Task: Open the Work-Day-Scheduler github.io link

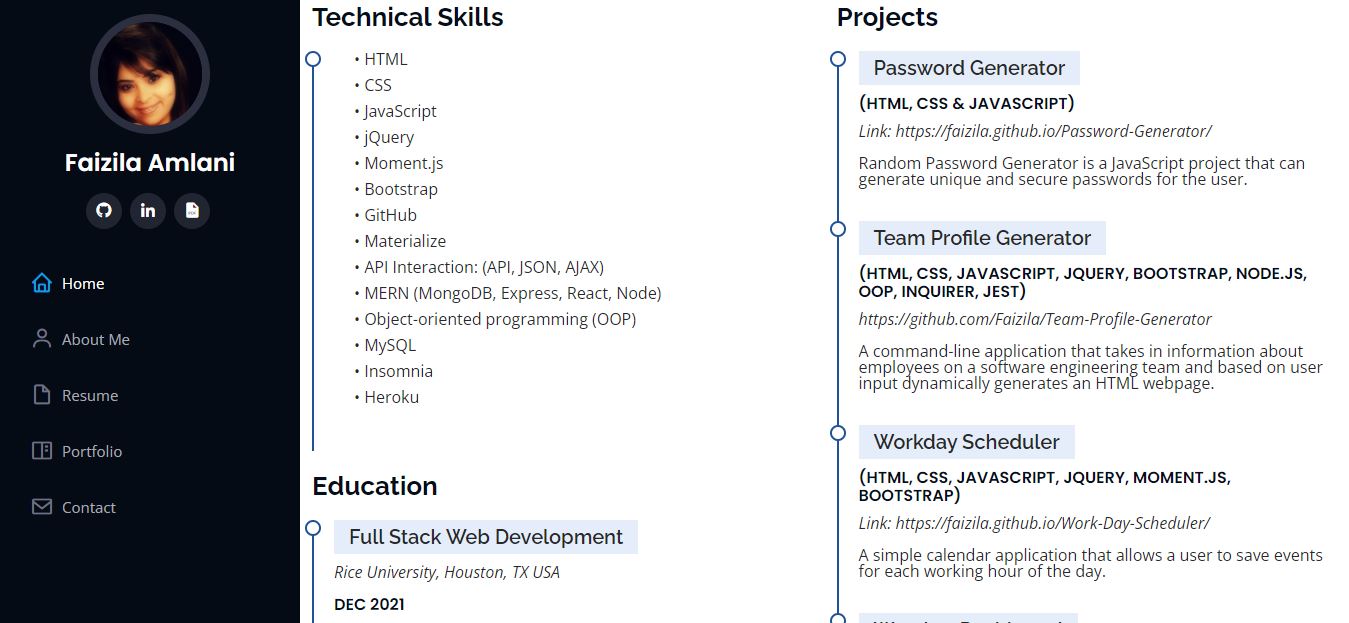Action: tap(1053, 523)
